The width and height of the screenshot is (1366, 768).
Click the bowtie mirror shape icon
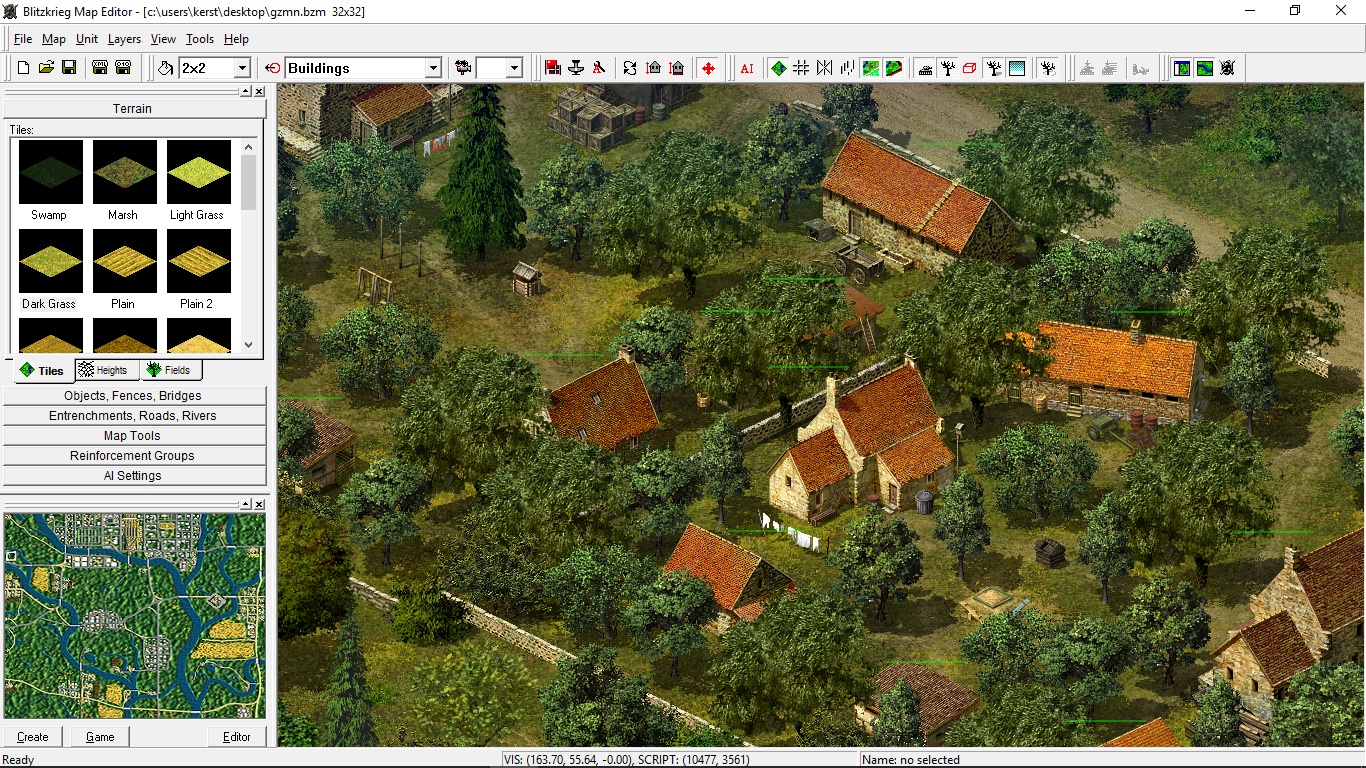(x=824, y=68)
